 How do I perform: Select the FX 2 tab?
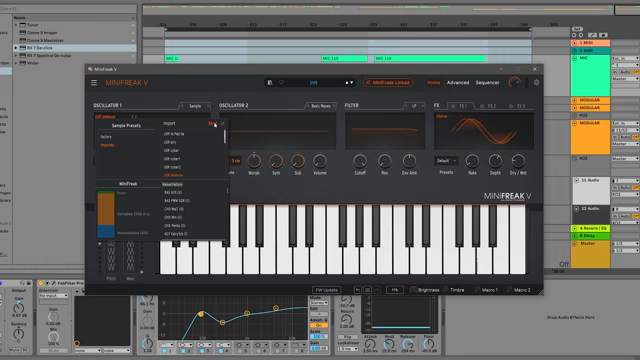coord(488,106)
